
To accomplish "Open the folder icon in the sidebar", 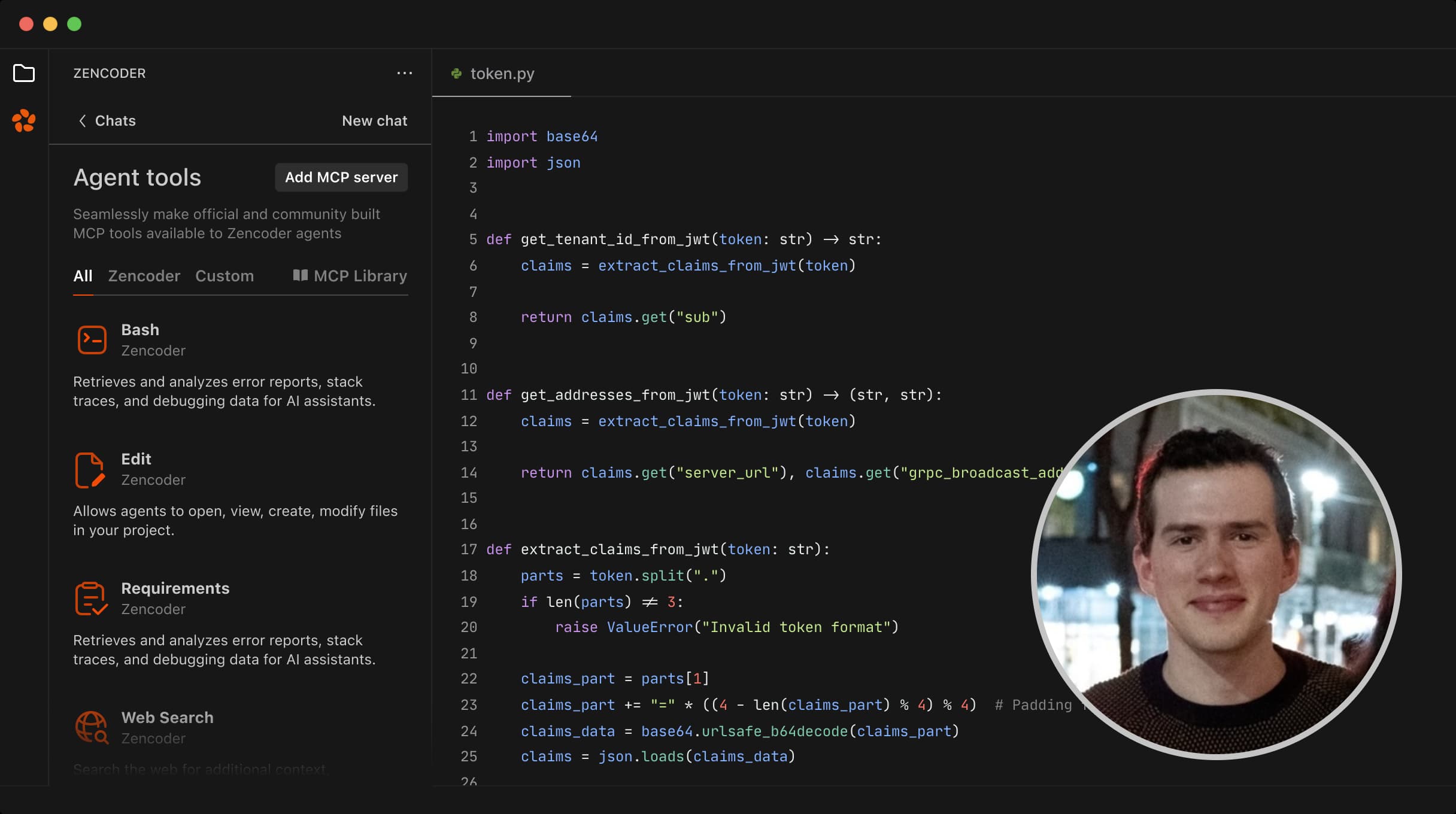I will point(24,74).
